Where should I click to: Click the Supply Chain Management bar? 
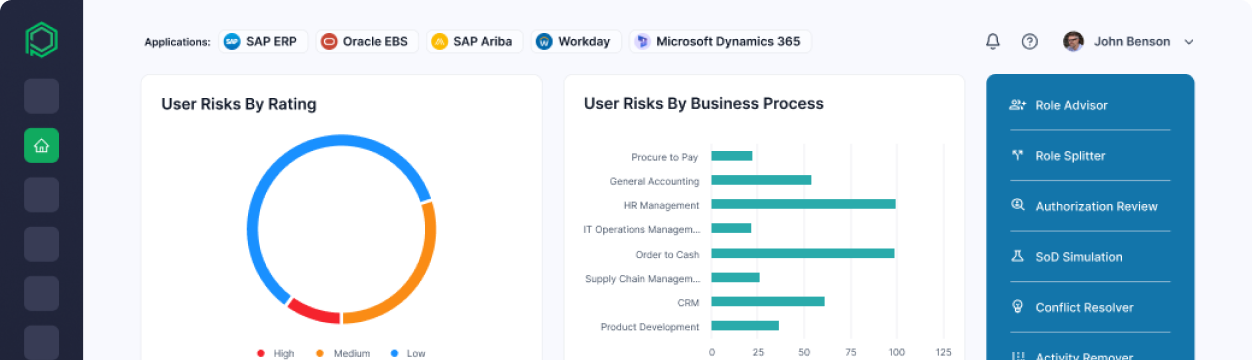735,277
